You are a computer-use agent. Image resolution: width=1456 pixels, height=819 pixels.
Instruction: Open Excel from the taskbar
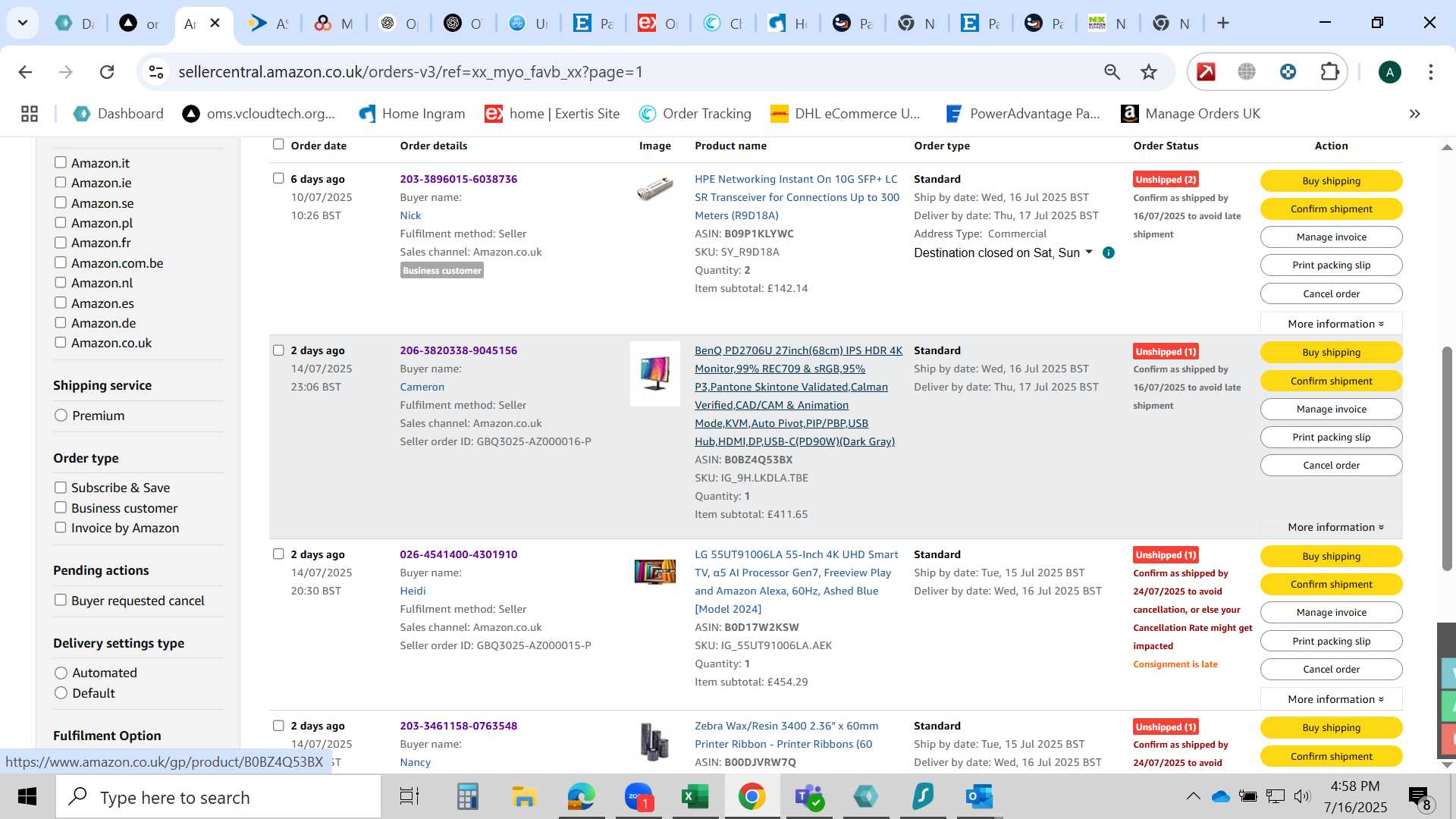695,797
